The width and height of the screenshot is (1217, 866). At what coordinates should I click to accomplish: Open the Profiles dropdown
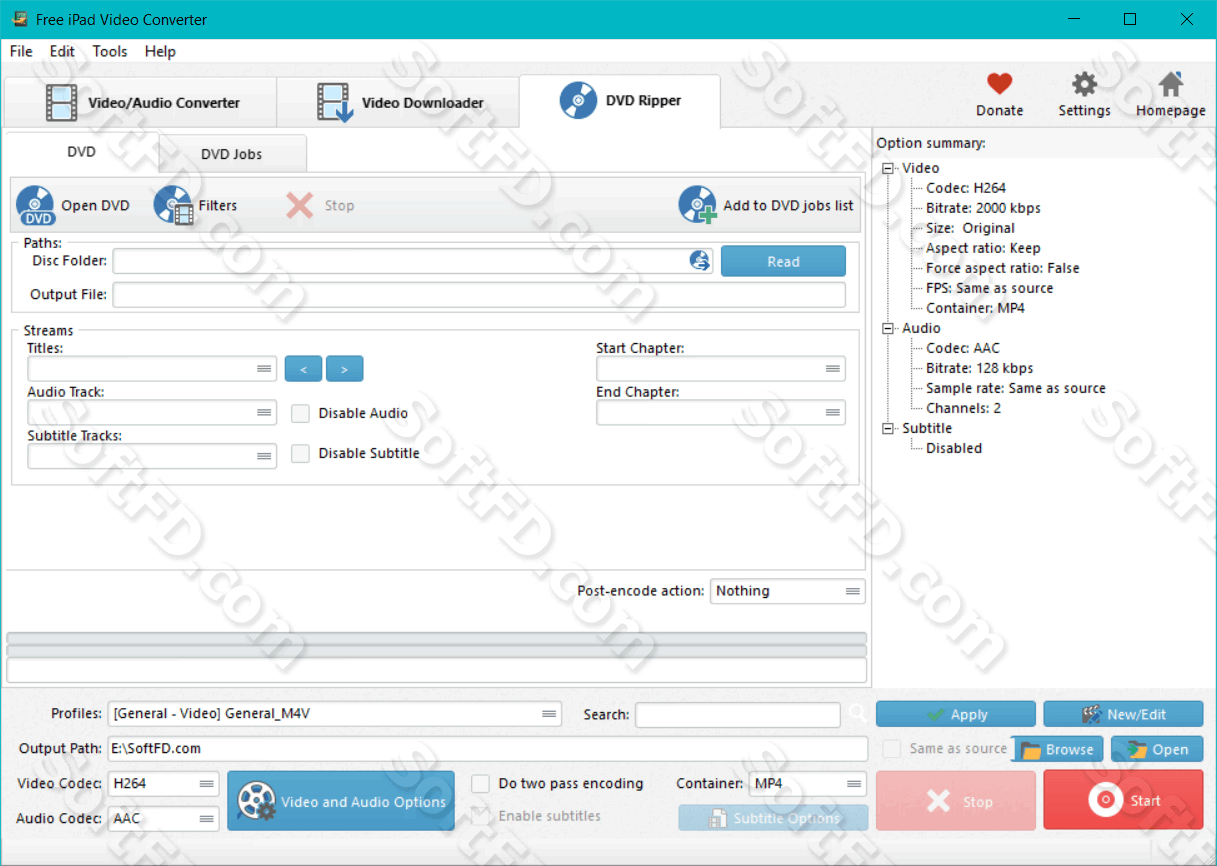point(335,714)
